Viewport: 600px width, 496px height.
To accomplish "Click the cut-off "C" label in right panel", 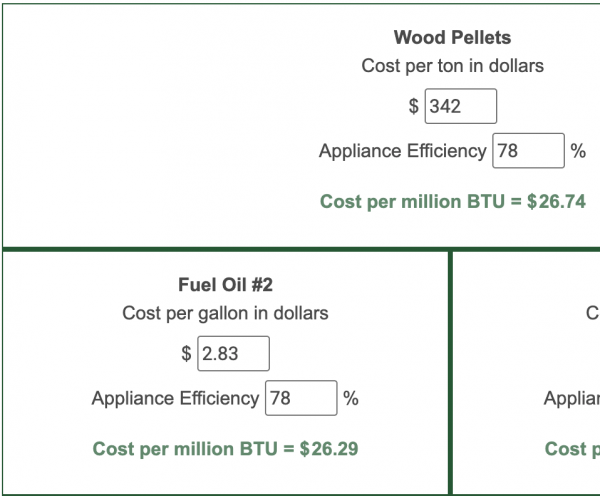I will click(x=592, y=313).
